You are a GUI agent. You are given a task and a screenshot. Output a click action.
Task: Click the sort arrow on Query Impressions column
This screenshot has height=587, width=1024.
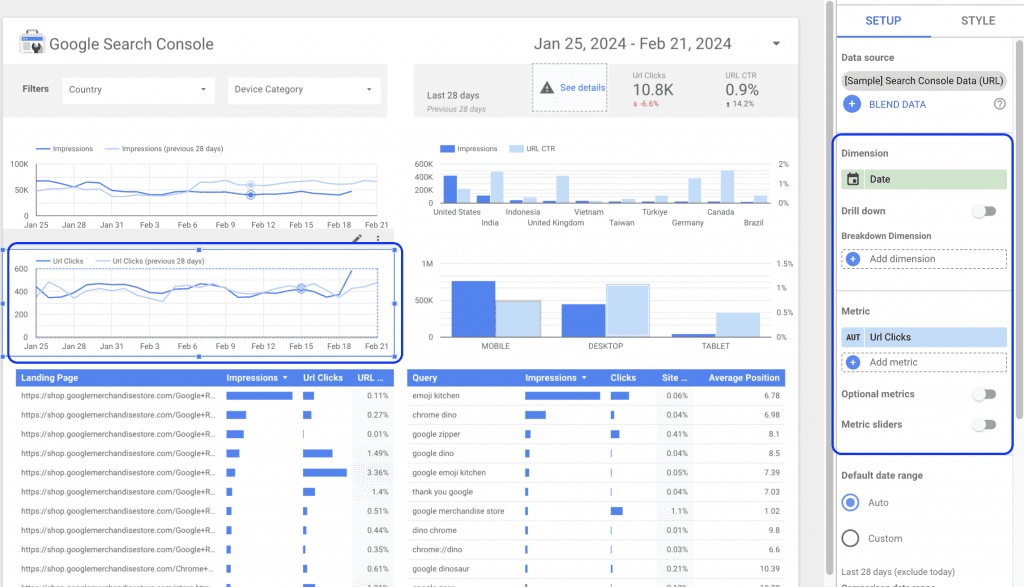pos(584,378)
